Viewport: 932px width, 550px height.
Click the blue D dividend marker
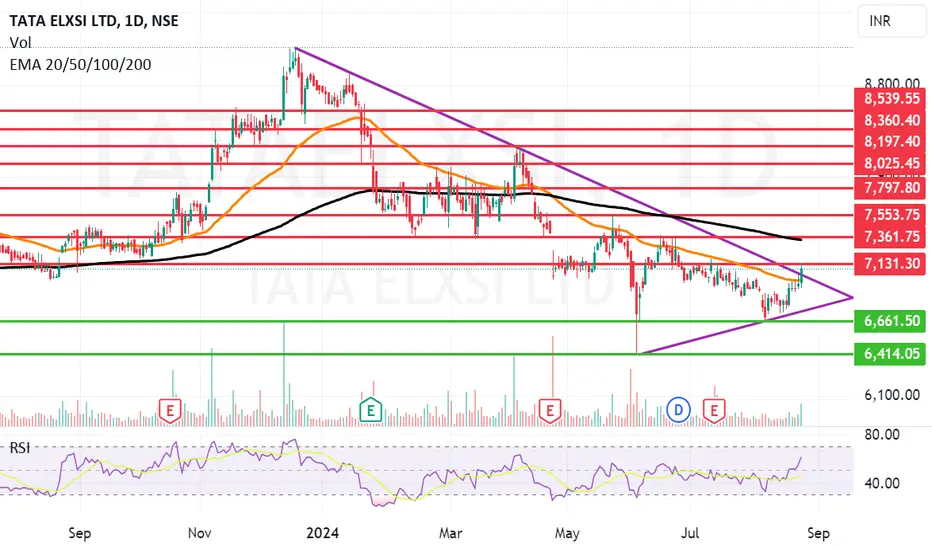678,410
